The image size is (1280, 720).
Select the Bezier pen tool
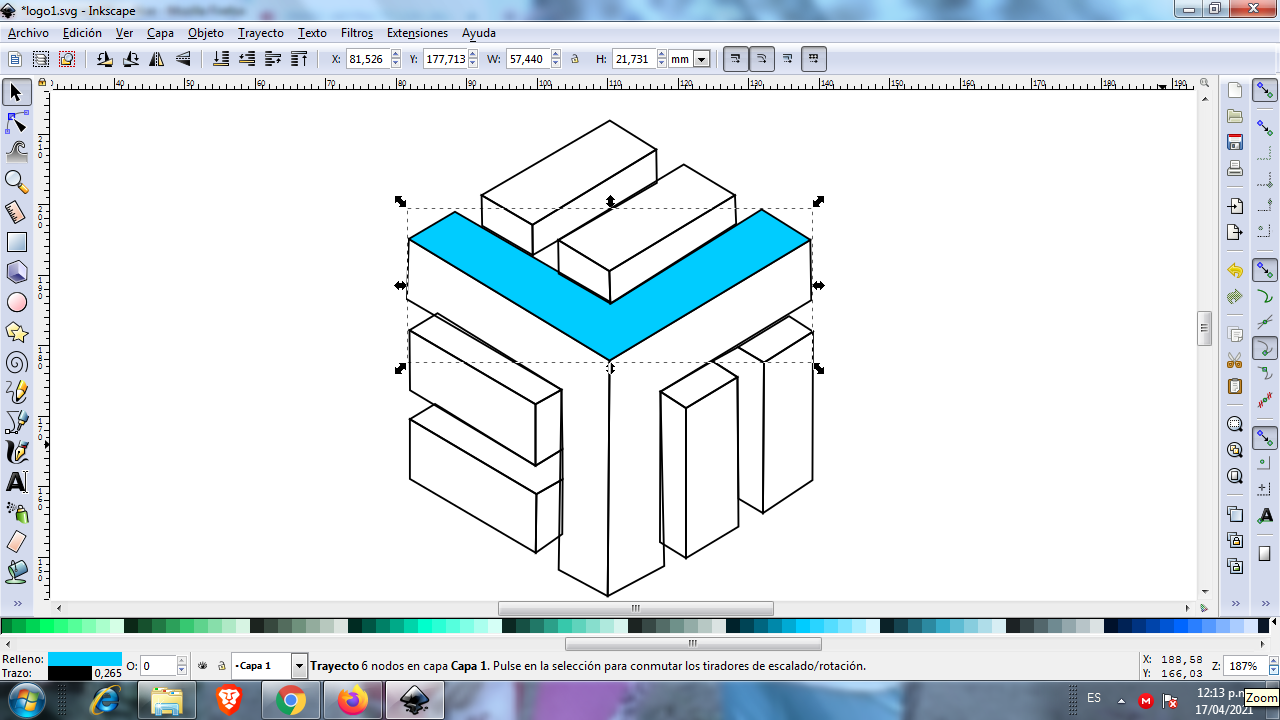click(16, 422)
